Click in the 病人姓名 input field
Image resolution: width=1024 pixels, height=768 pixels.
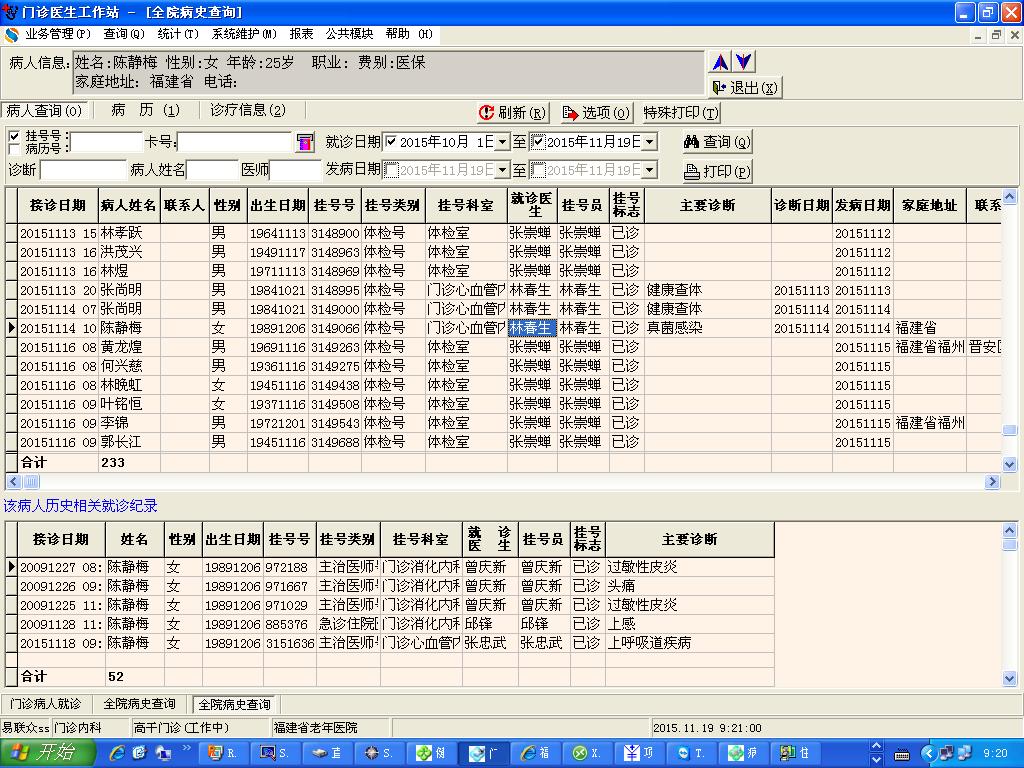(x=212, y=170)
